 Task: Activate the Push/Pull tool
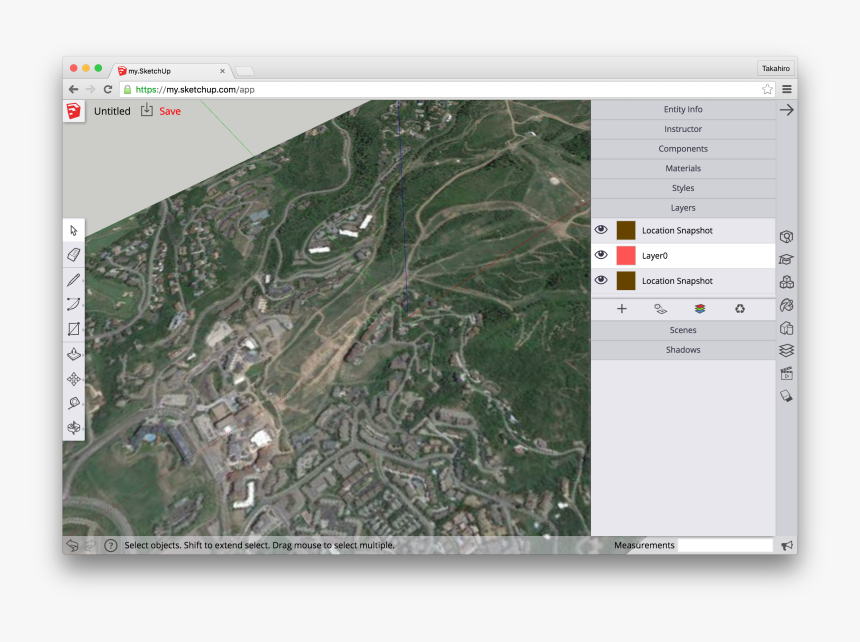click(x=74, y=354)
